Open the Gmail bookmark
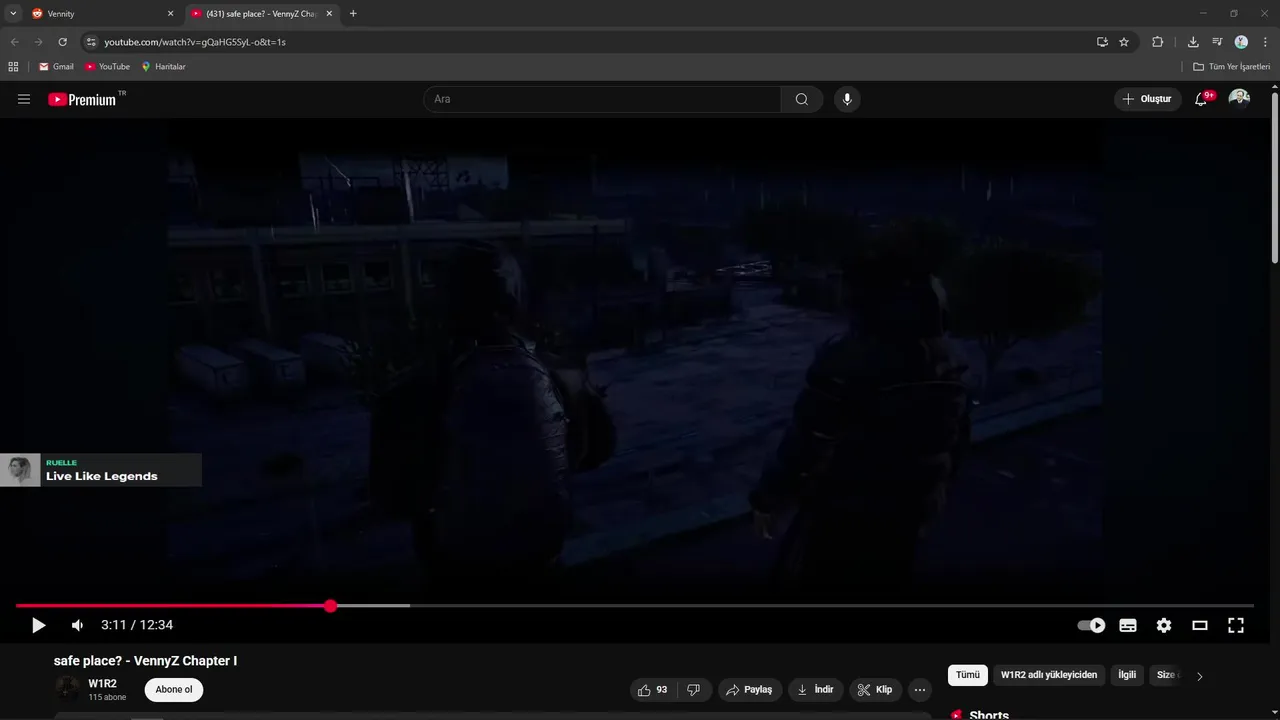 [56, 67]
